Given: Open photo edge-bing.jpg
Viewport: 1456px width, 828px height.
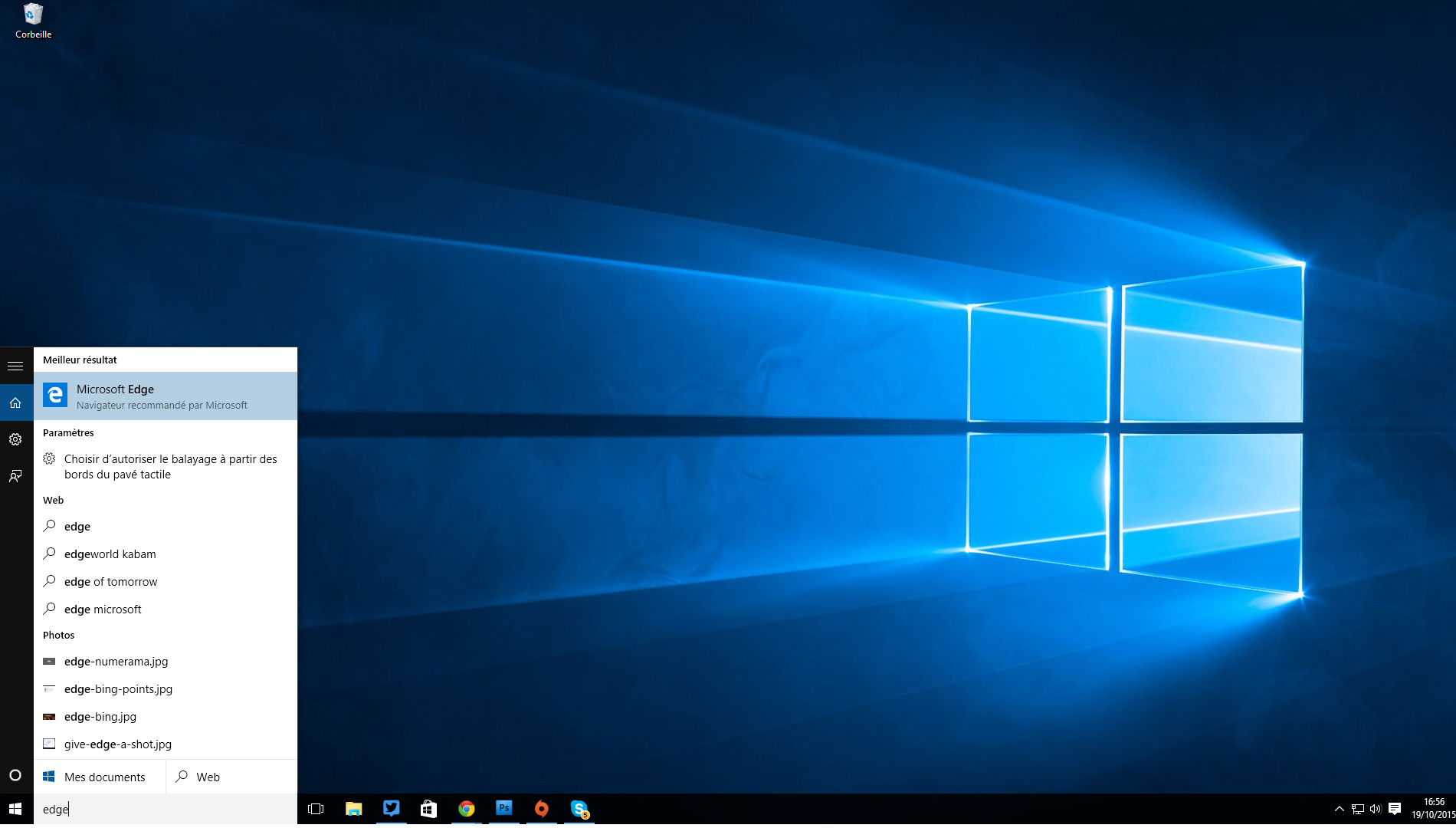Looking at the screenshot, I should [166, 716].
